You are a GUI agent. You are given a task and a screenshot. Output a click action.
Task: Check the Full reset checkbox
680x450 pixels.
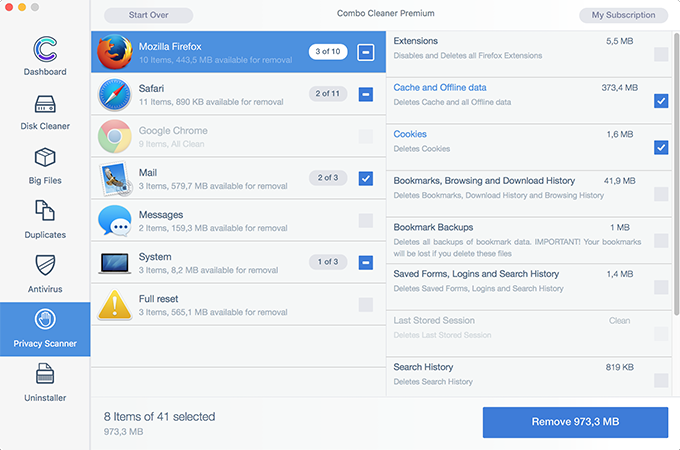366,304
